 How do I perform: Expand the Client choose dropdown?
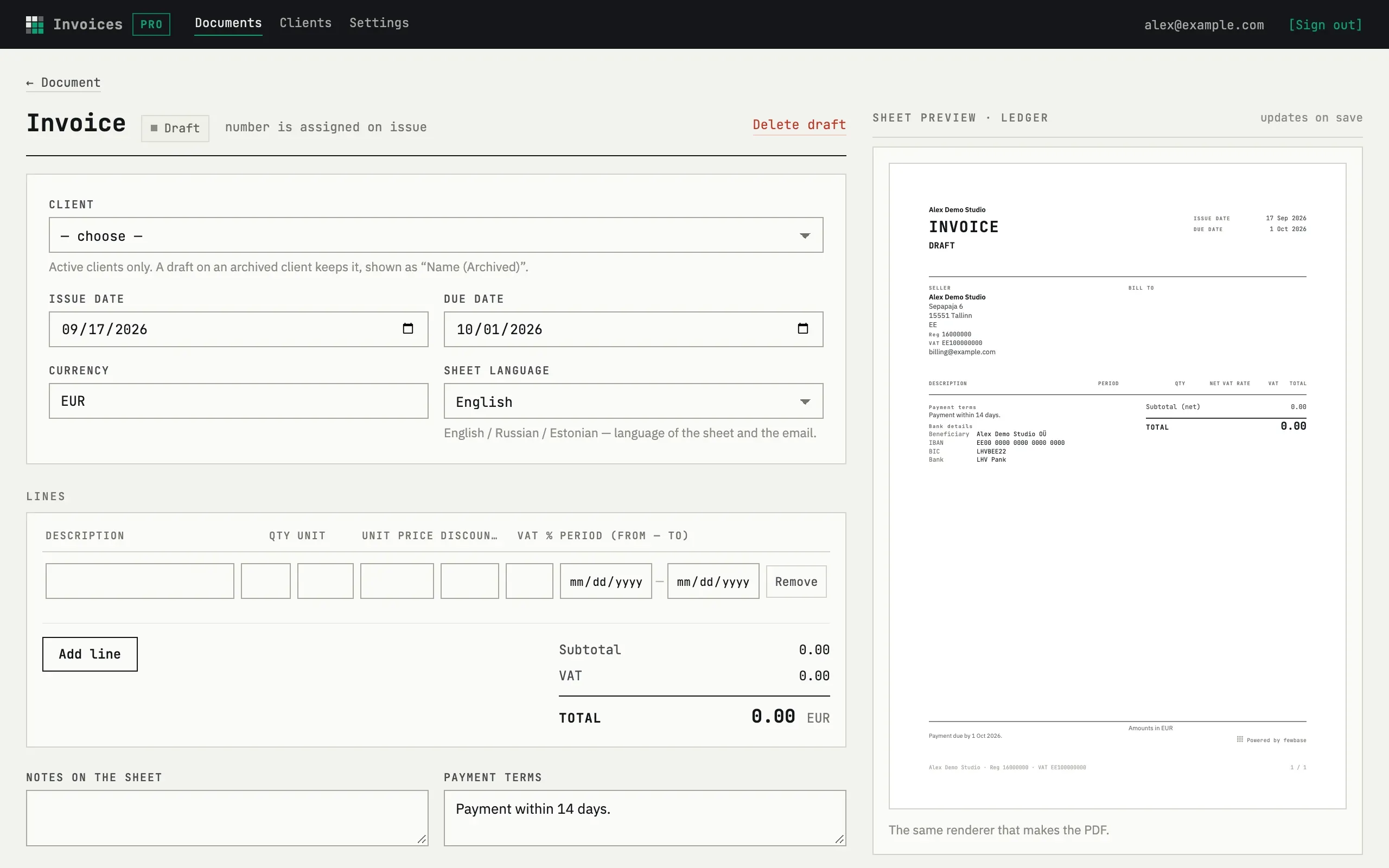[x=436, y=235]
